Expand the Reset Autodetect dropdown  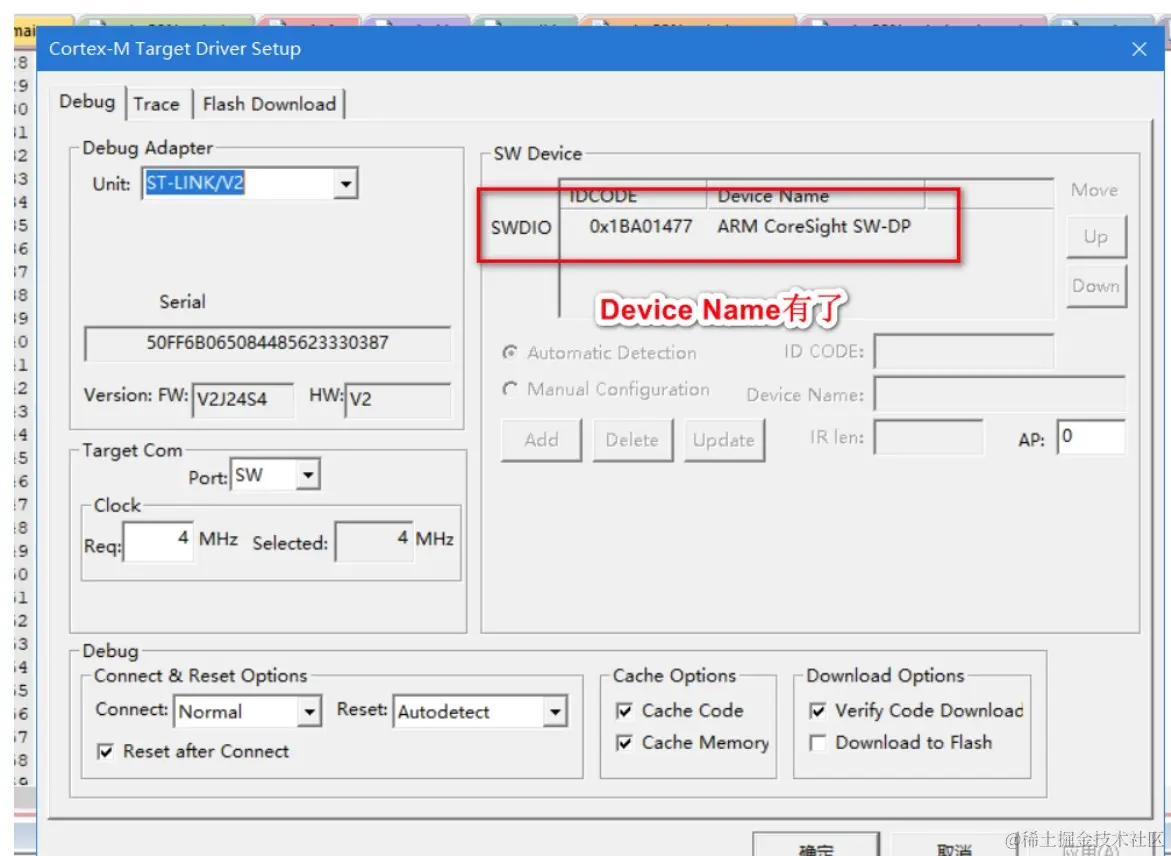tap(554, 712)
